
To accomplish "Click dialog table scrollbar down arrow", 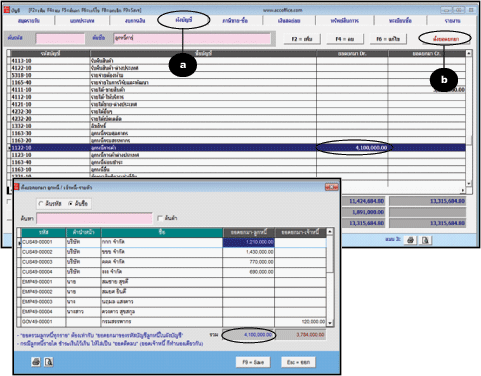I will tap(330, 323).
